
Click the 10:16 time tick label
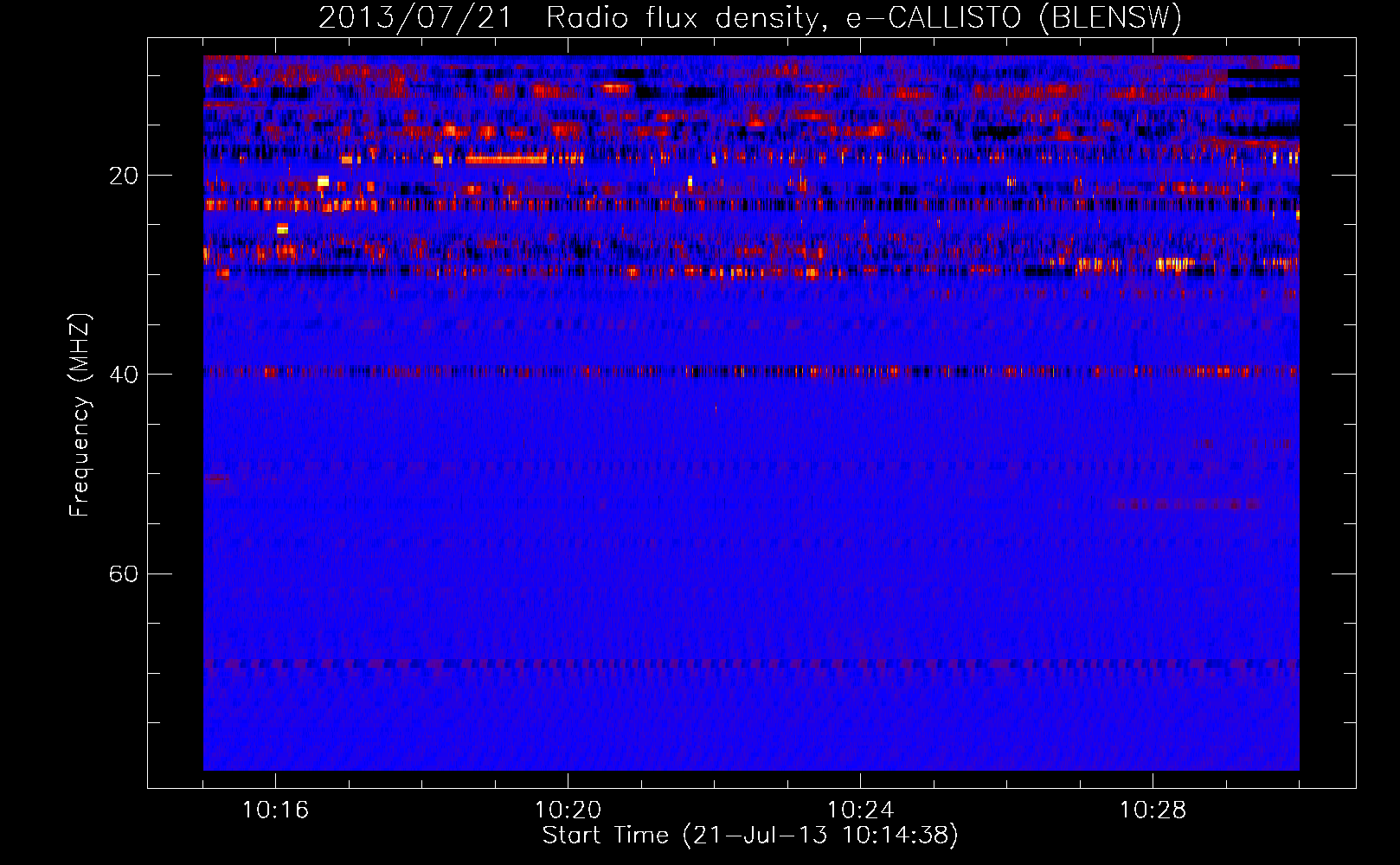275,811
